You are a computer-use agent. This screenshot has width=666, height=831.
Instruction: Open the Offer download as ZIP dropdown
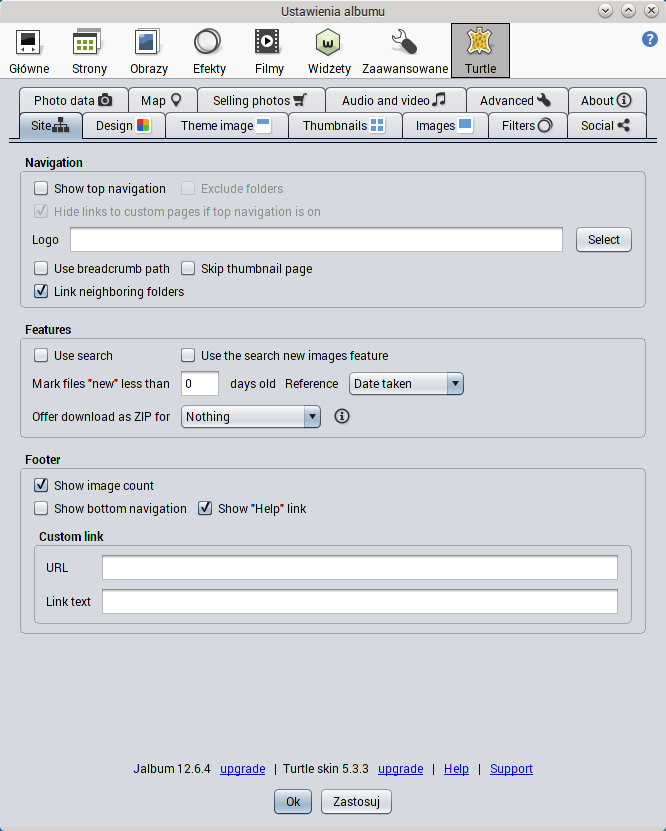coord(251,417)
